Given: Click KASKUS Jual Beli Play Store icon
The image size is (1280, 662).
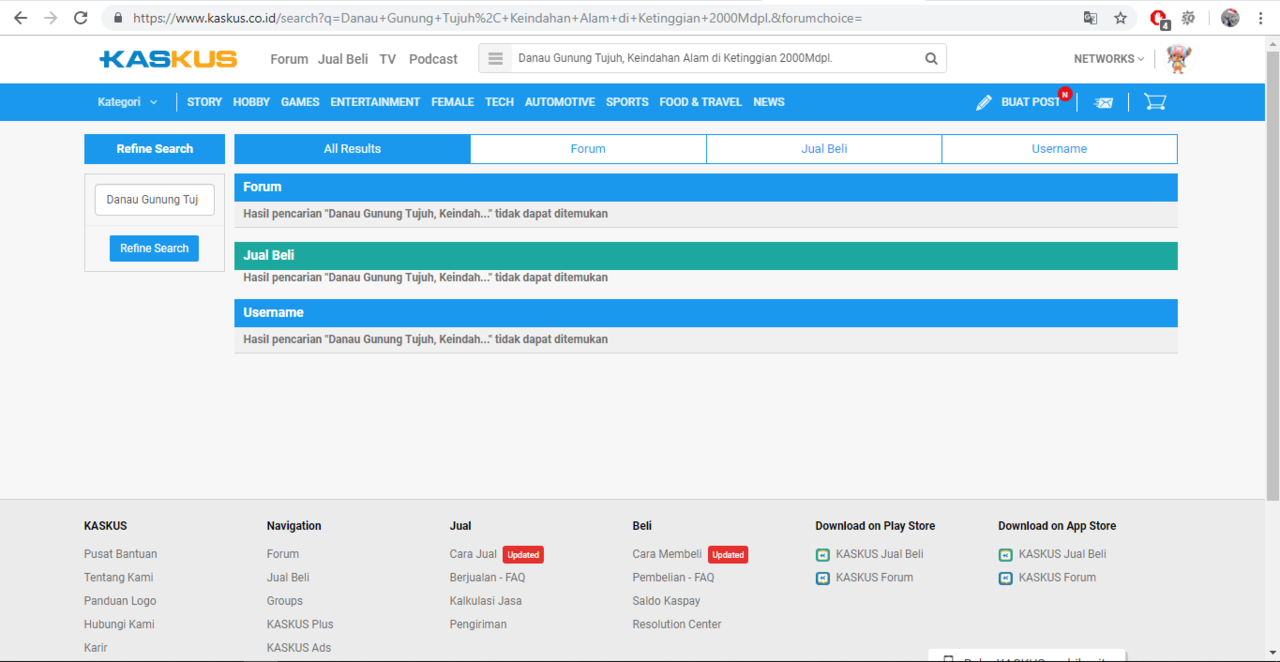Looking at the screenshot, I should point(823,555).
